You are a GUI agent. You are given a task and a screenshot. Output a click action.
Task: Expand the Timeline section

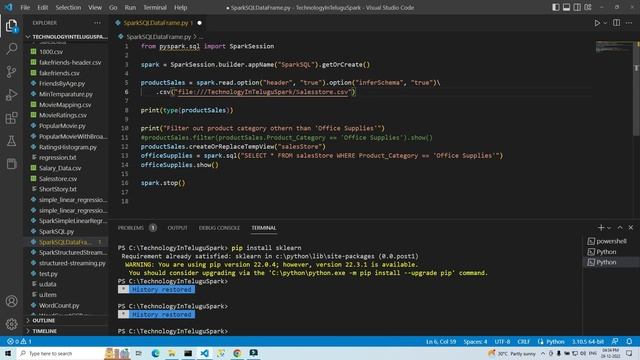pyautogui.click(x=44, y=331)
